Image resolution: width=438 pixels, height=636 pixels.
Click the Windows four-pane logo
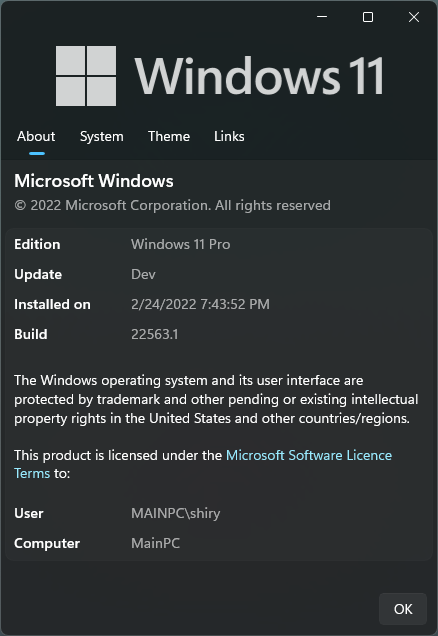(86, 76)
